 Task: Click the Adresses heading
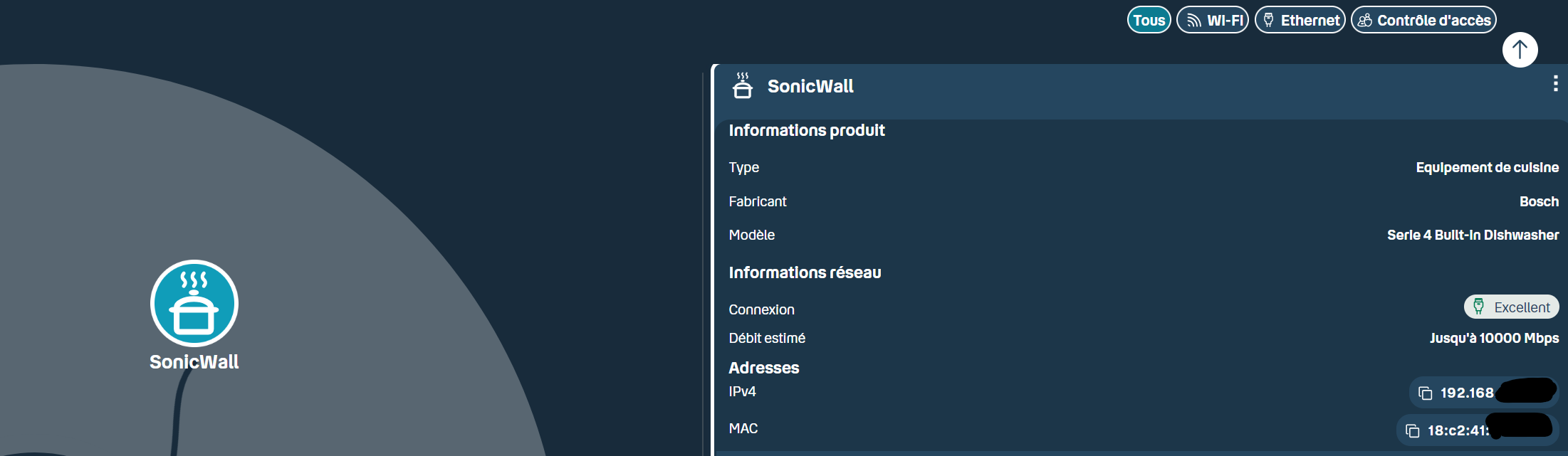pyautogui.click(x=764, y=368)
